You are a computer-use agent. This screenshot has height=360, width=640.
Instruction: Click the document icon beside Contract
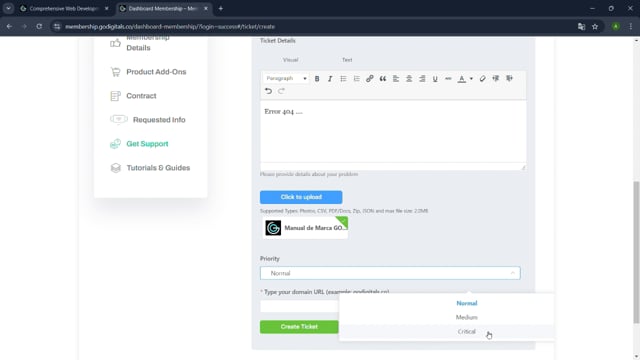[116, 96]
